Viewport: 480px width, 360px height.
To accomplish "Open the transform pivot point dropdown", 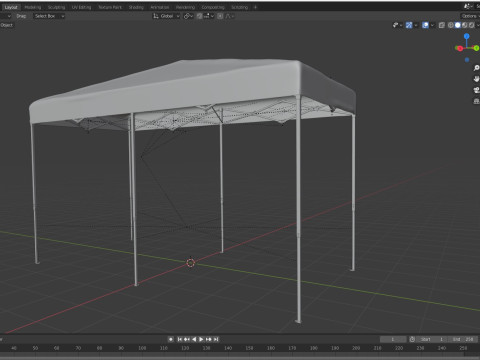I will (188, 16).
